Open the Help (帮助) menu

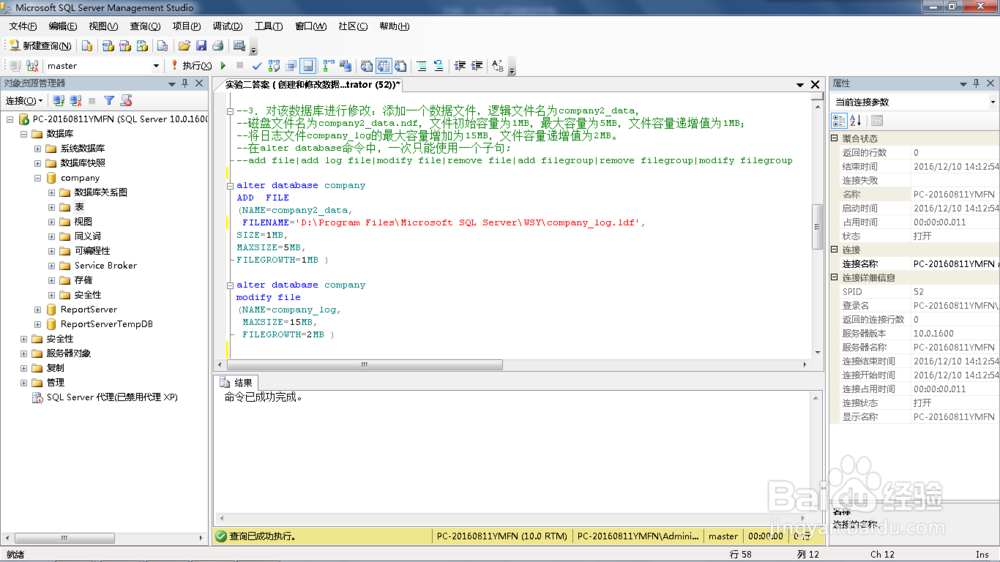click(x=394, y=26)
